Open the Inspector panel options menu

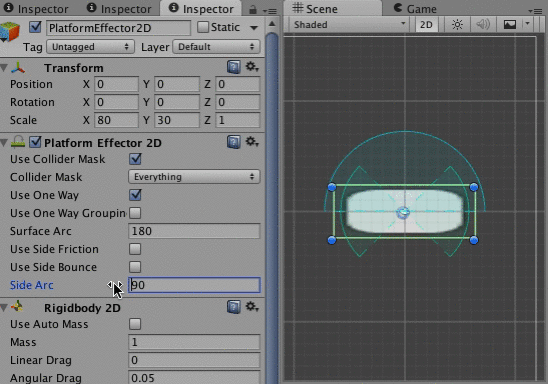point(270,11)
